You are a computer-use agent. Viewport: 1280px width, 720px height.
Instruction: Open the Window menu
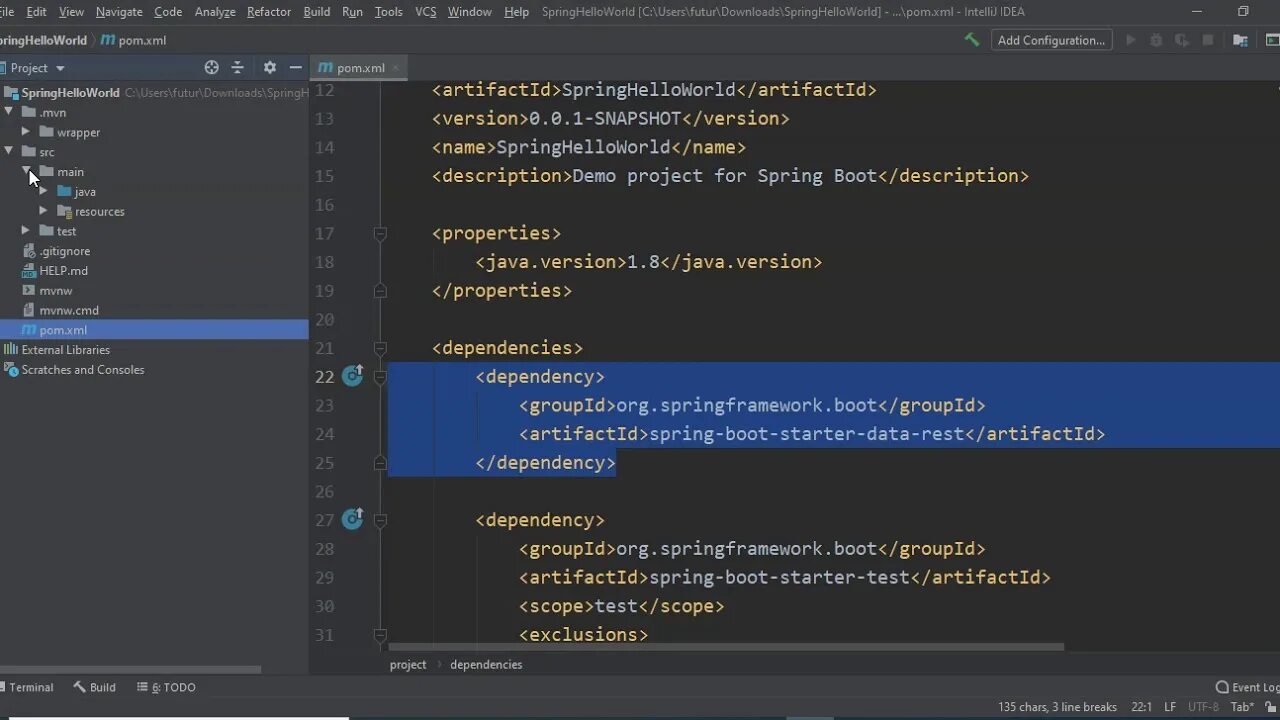point(469,12)
